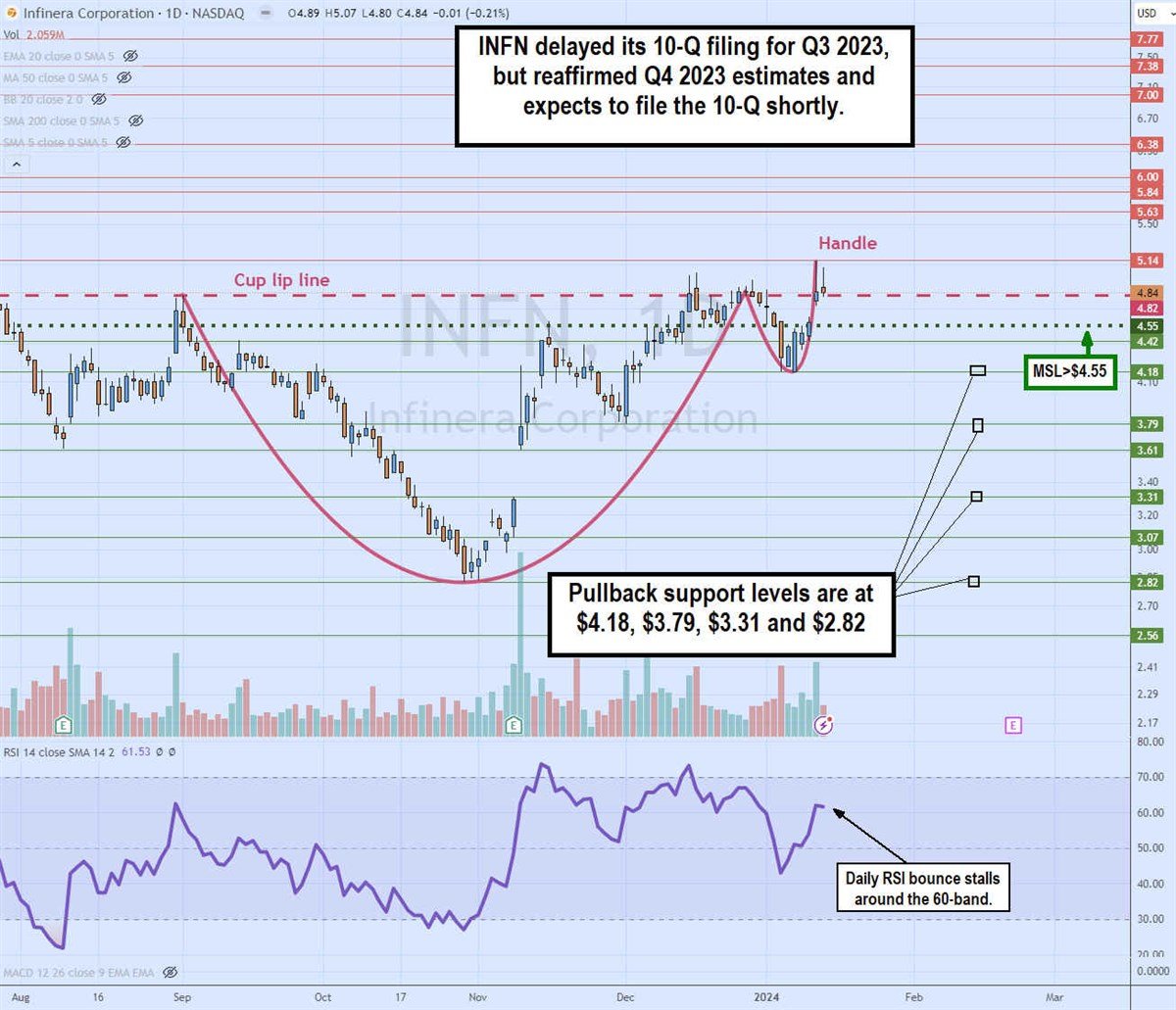Show the MACD indicator via eye icon
The height and width of the screenshot is (1010, 1176).
(170, 973)
